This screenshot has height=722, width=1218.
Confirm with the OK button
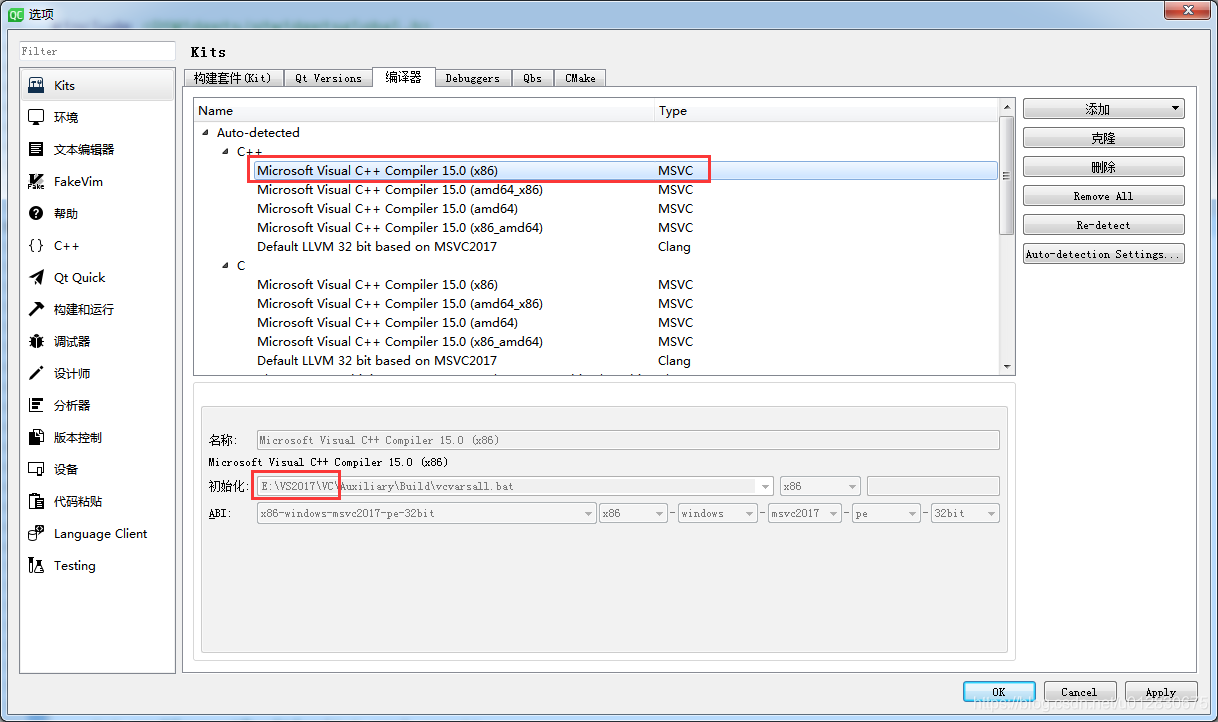[x=999, y=692]
